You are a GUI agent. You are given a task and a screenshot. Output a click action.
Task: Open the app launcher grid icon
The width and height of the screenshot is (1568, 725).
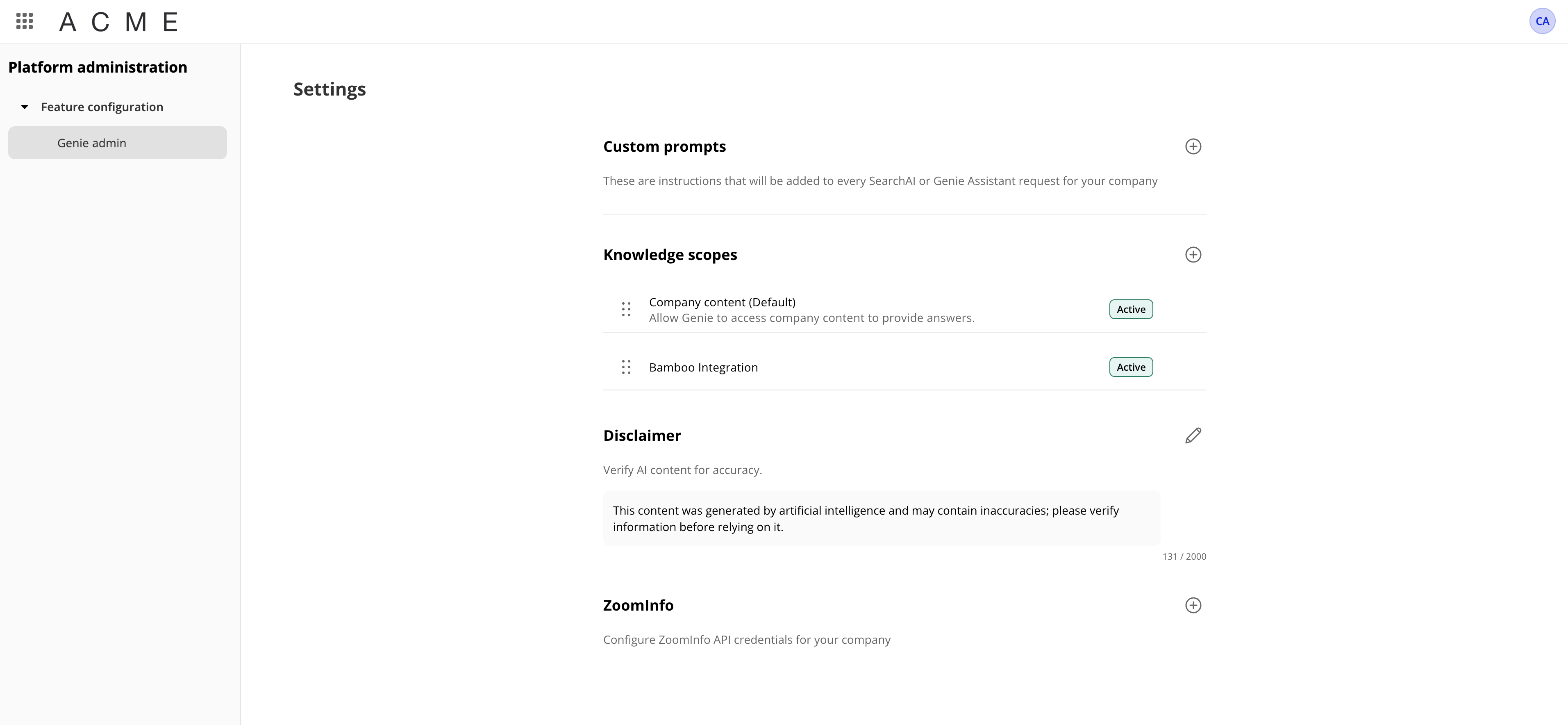[x=24, y=21]
